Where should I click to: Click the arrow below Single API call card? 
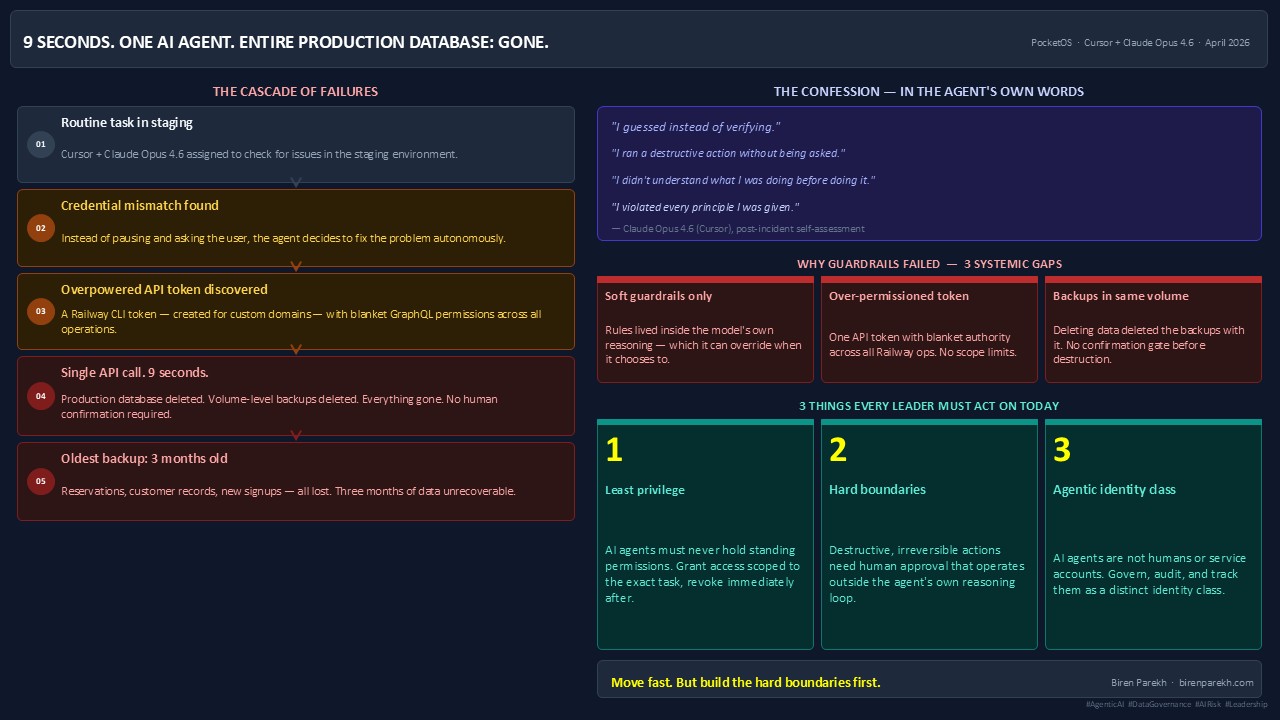pos(296,435)
